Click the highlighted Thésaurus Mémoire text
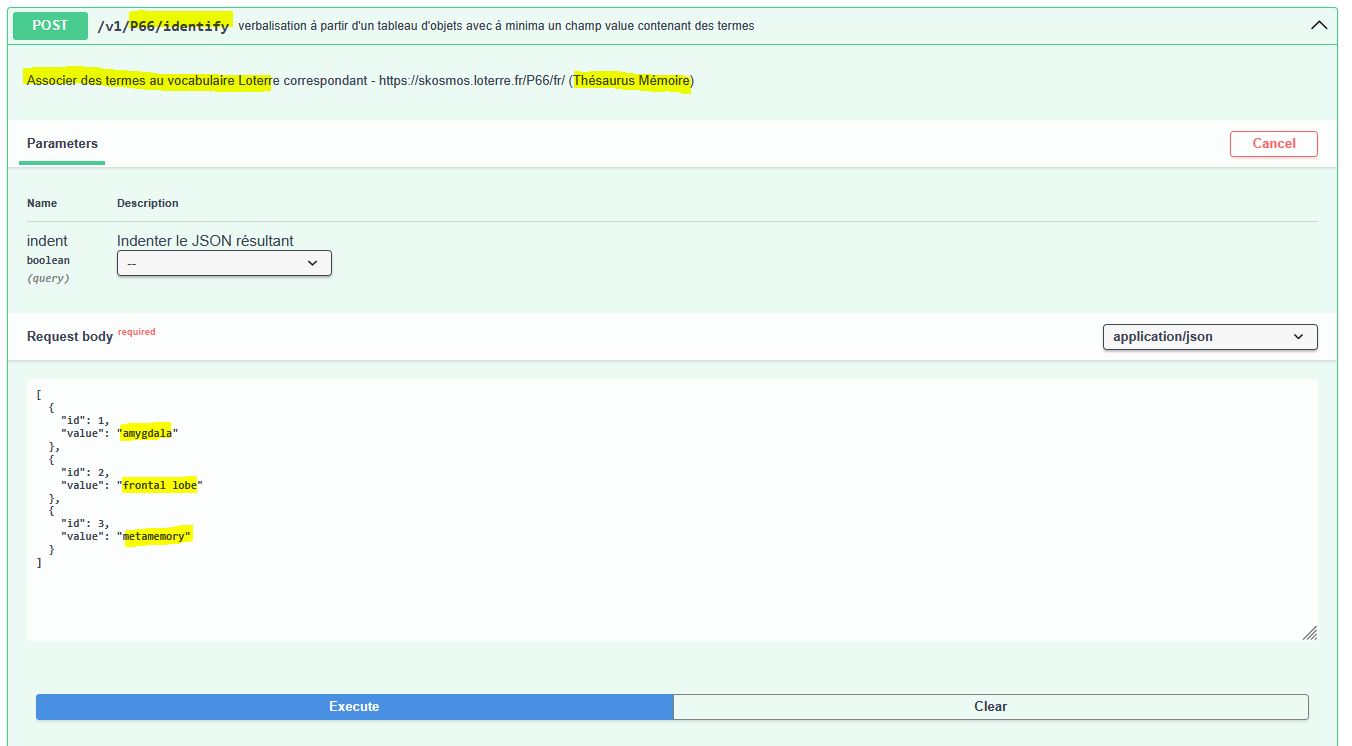 [x=631, y=81]
